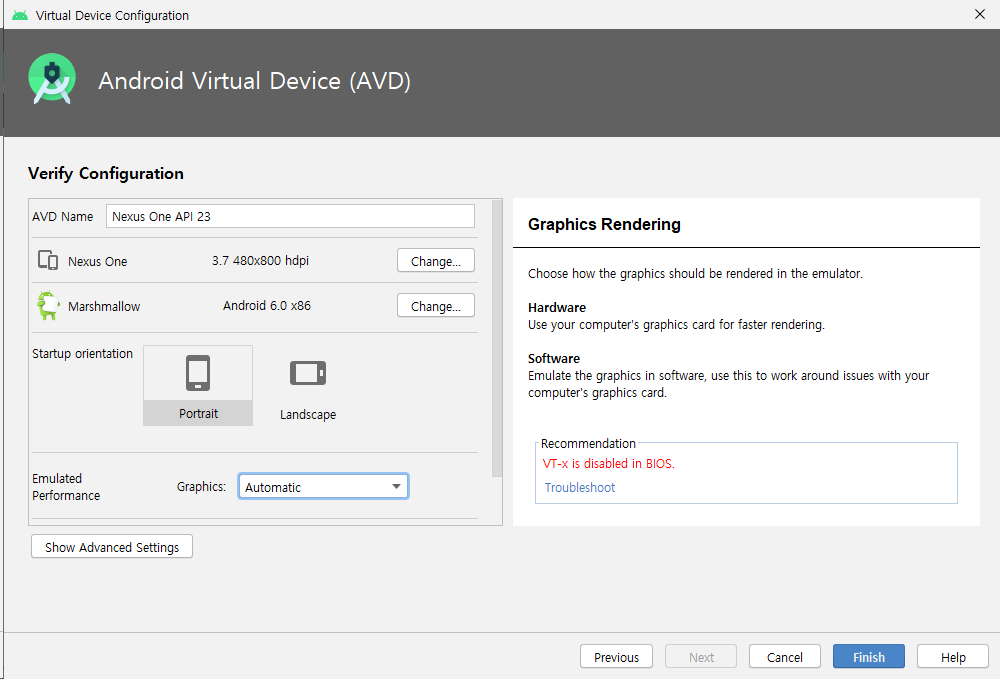Screen dimensions: 1000x679
Task: Expand Show Advanced Settings
Action: (x=112, y=547)
